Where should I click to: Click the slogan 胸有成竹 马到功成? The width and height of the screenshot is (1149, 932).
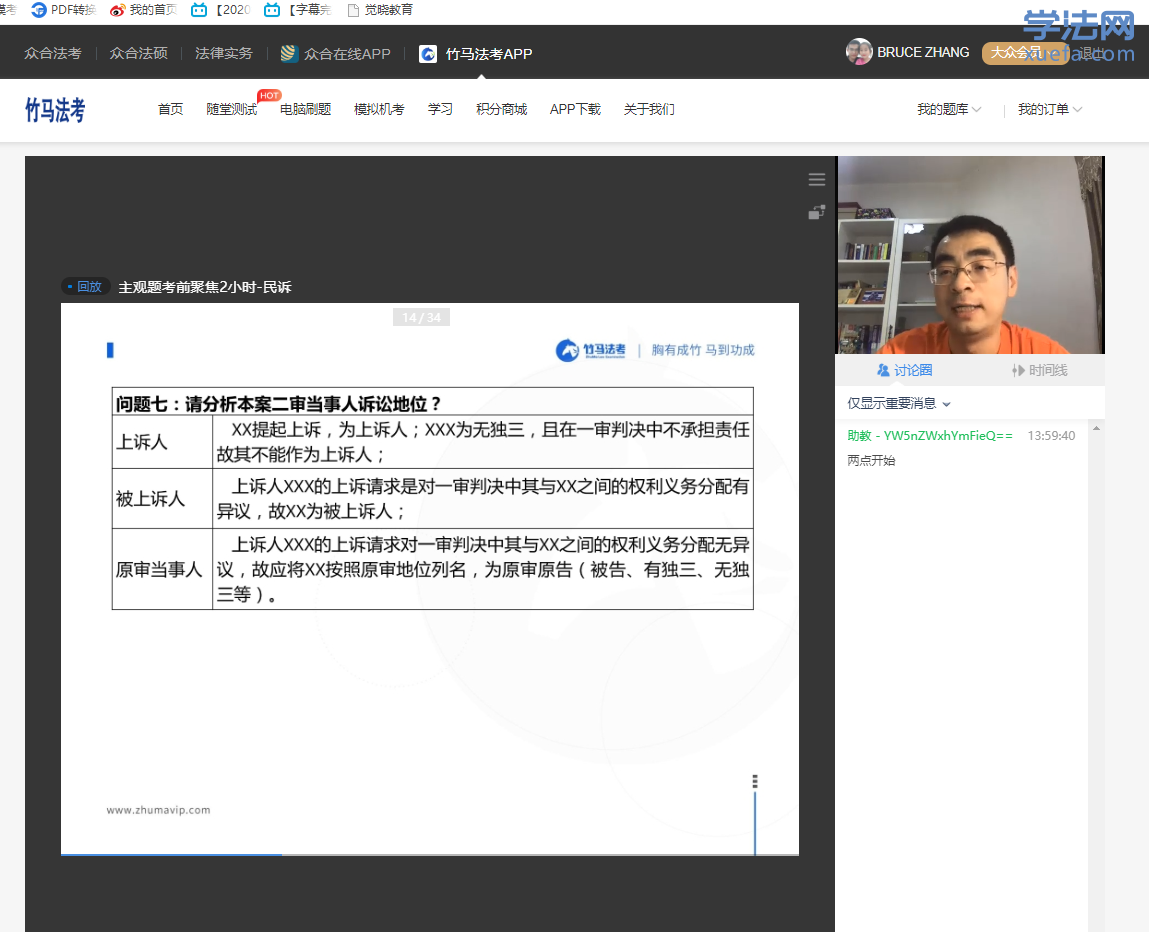click(703, 350)
